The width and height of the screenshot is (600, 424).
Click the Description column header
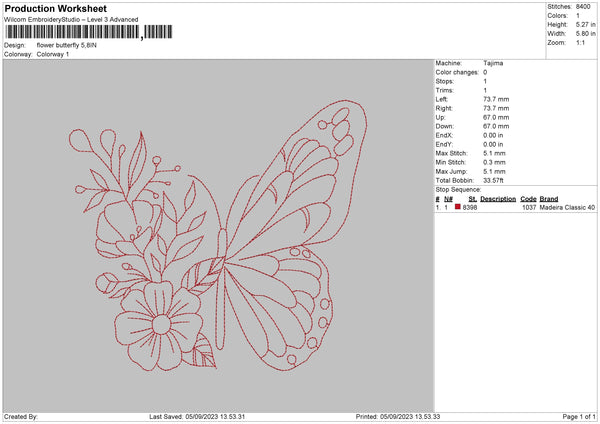coord(498,199)
